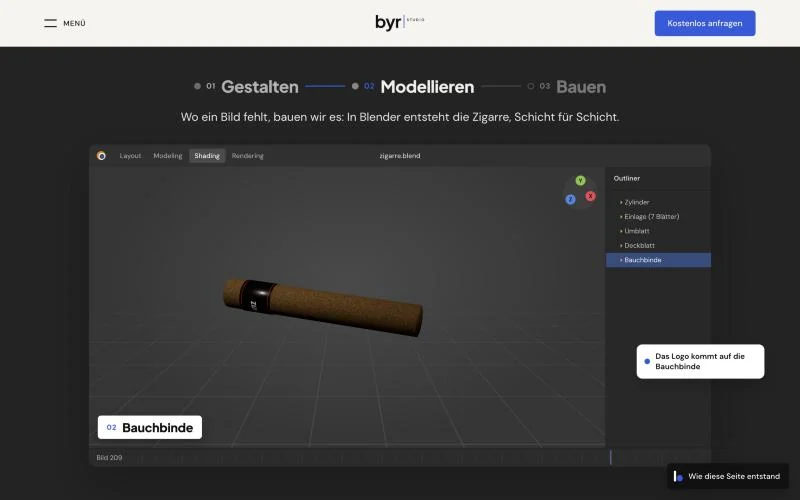Click the red X axis gizmo

click(x=590, y=196)
